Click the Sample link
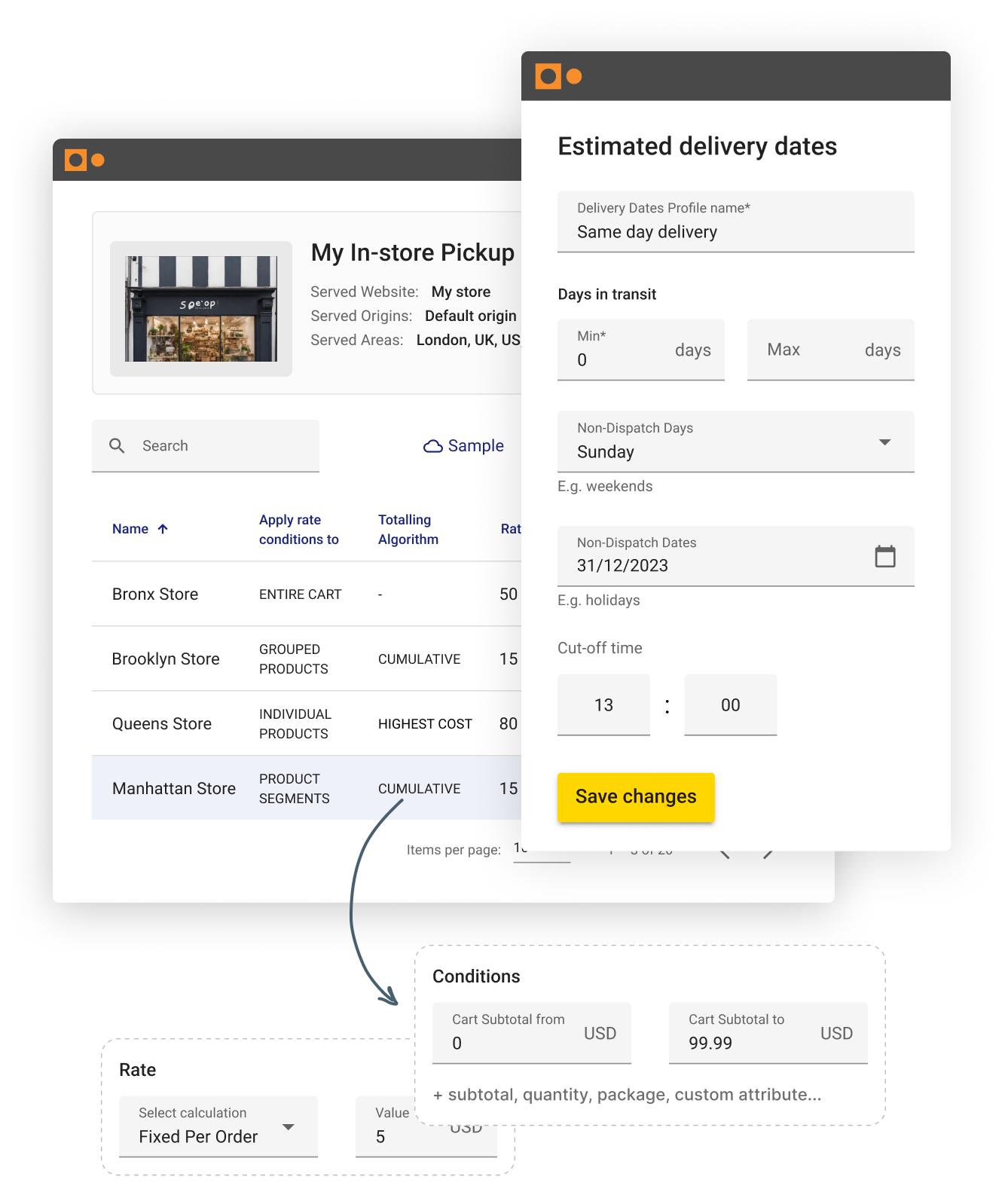 (x=475, y=445)
